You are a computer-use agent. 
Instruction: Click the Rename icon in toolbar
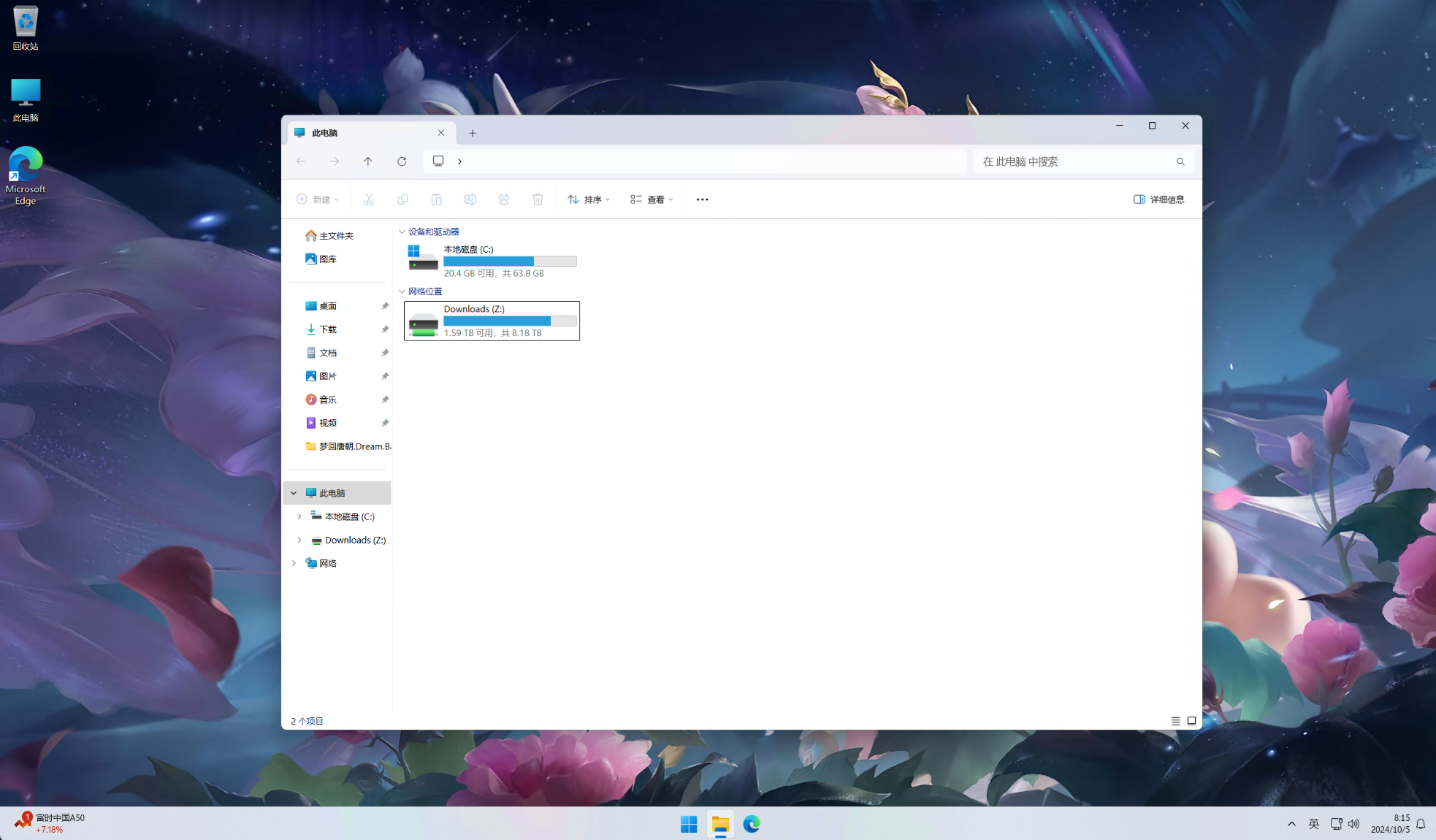tap(470, 199)
